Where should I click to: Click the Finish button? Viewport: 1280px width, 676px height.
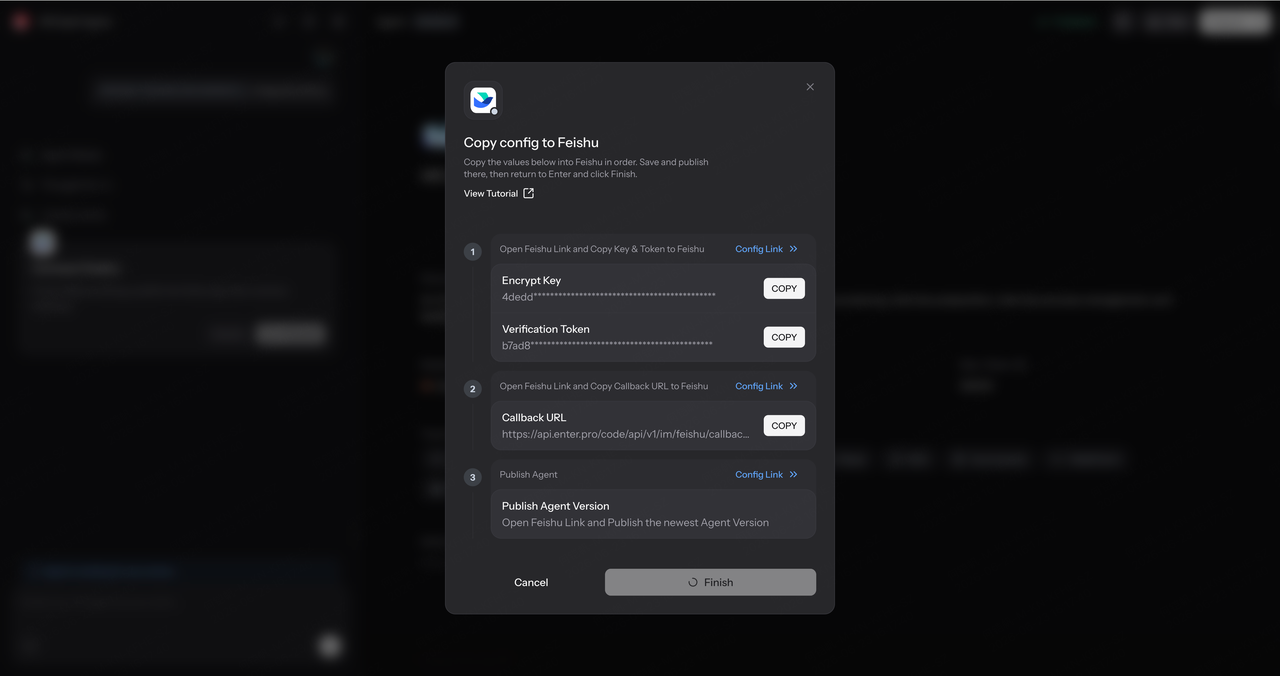(x=710, y=582)
